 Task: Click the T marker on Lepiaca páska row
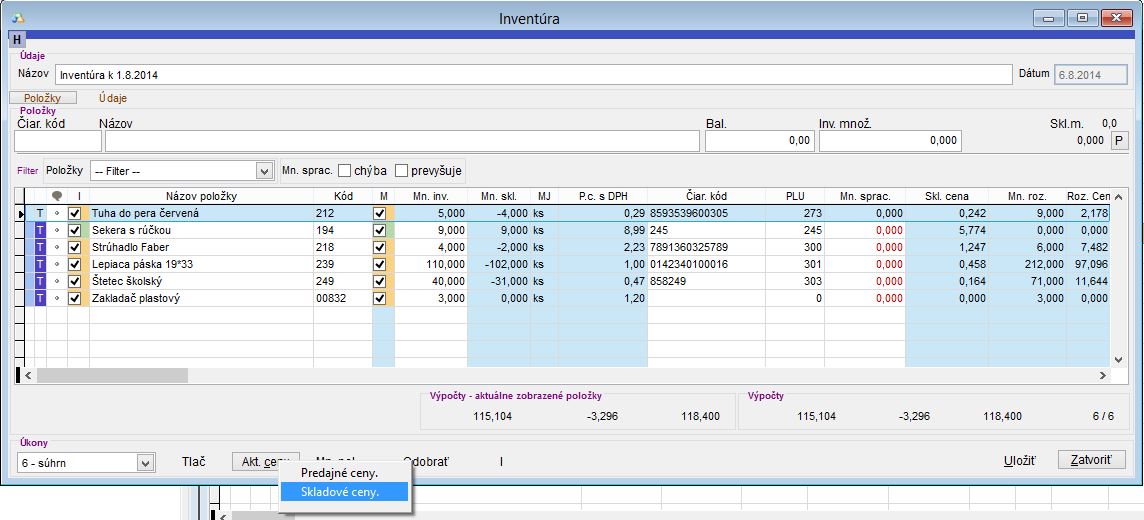pyautogui.click(x=40, y=264)
